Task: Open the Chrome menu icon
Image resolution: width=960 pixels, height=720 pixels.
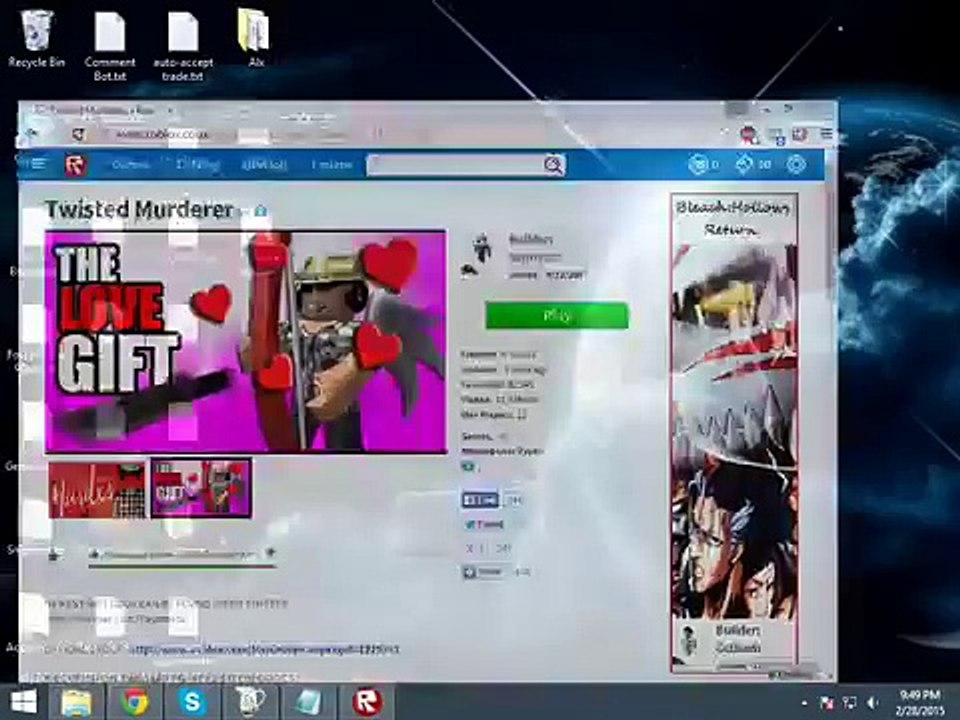Action: click(x=826, y=133)
